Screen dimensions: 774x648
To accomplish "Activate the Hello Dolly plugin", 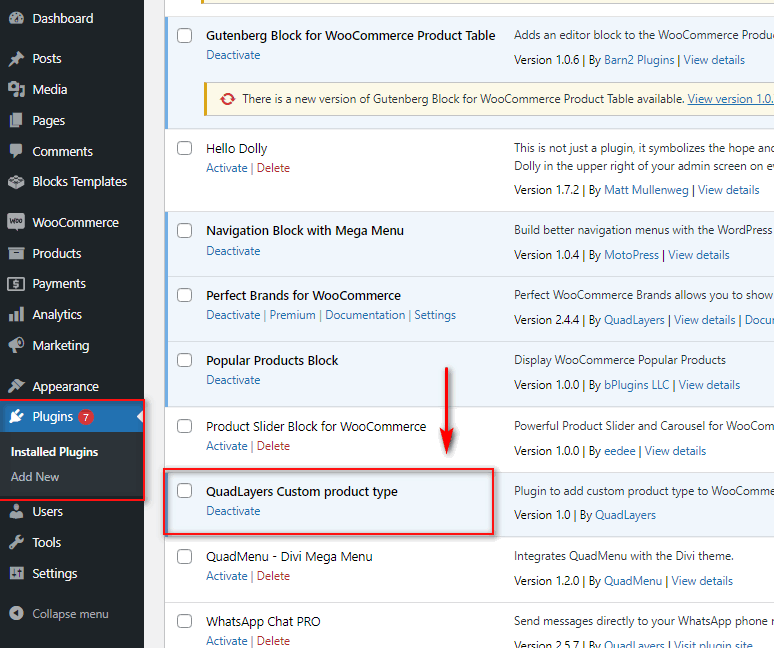I will tap(227, 168).
